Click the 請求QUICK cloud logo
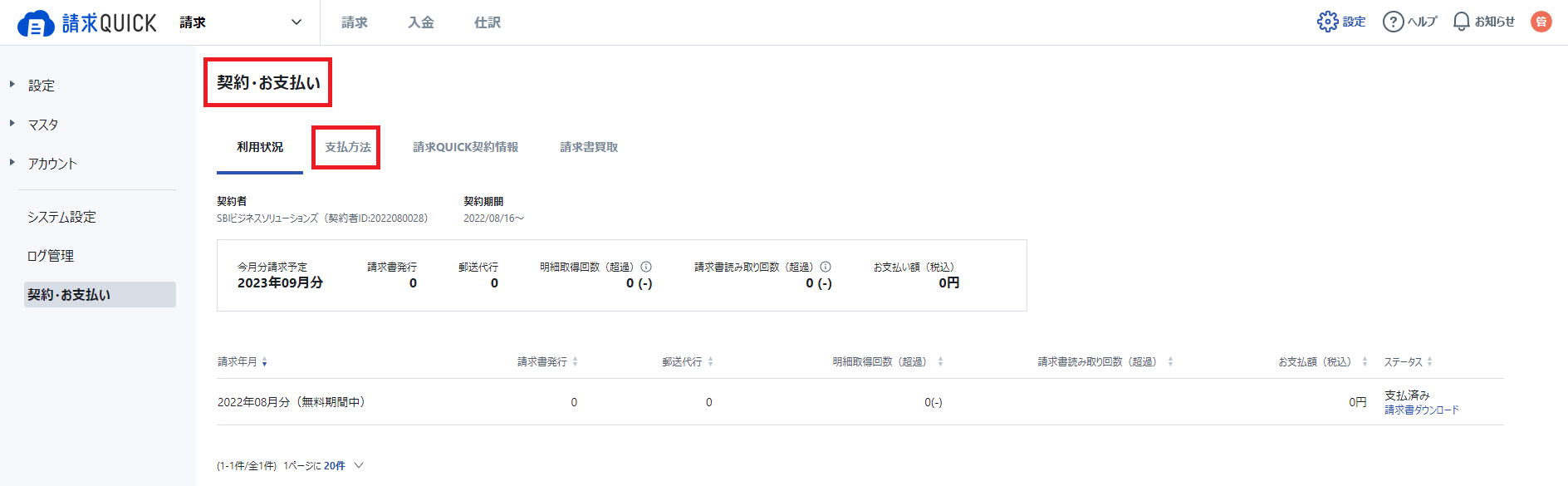1568x486 pixels. tap(35, 22)
